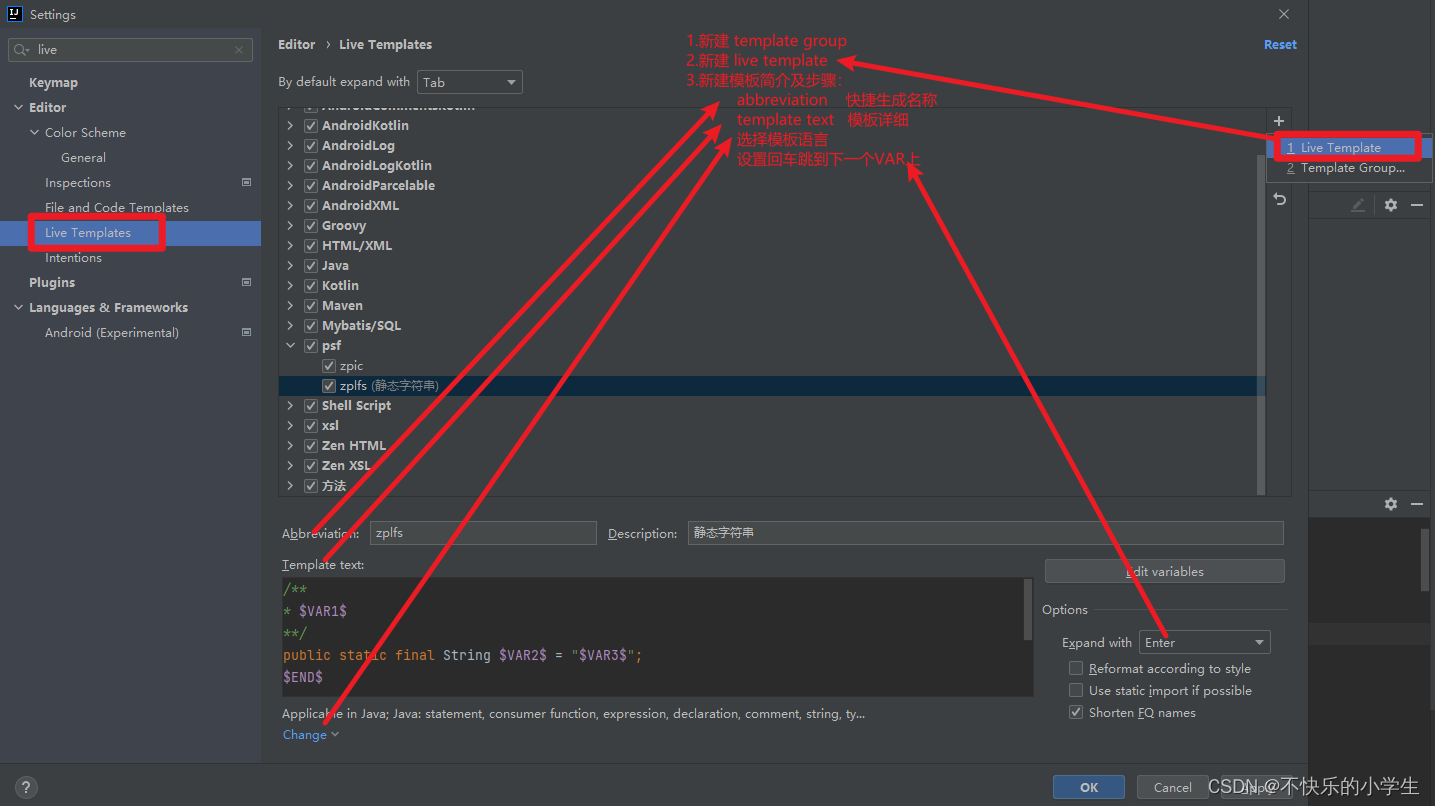This screenshot has height=806, width=1435.
Task: Click the plus icon to add template
Action: point(1279,121)
